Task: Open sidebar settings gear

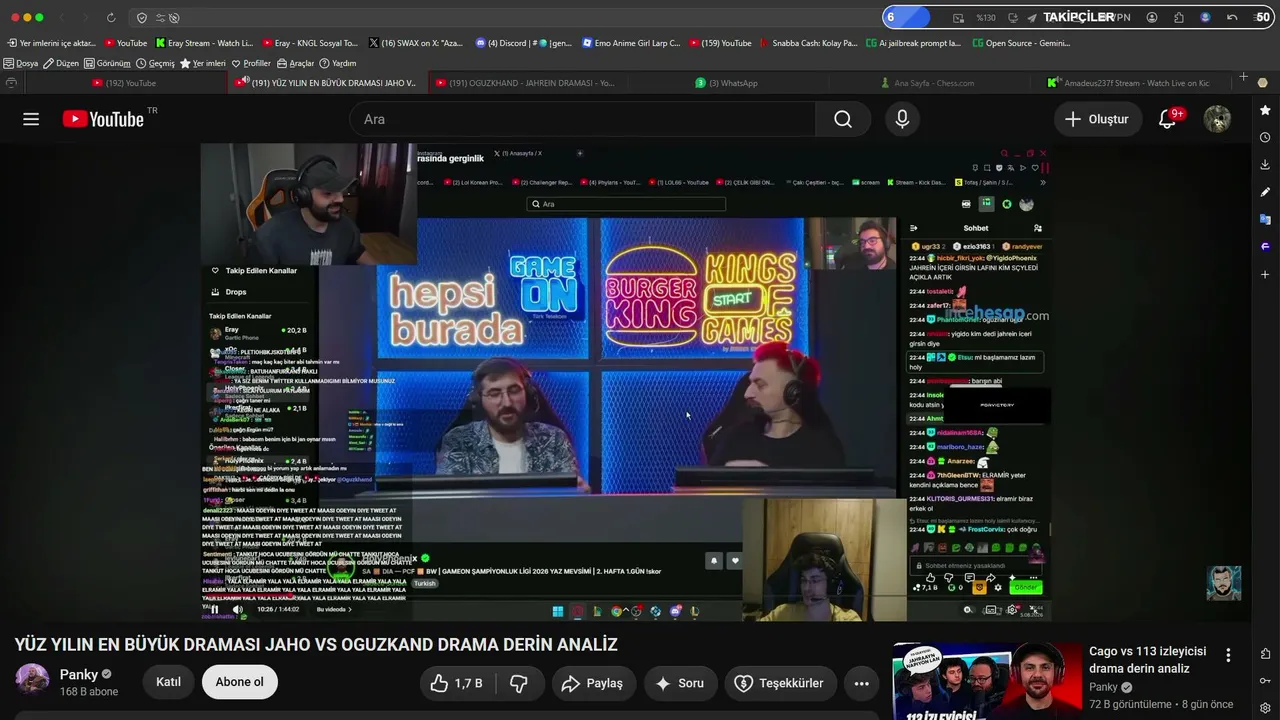Action: (1265, 707)
